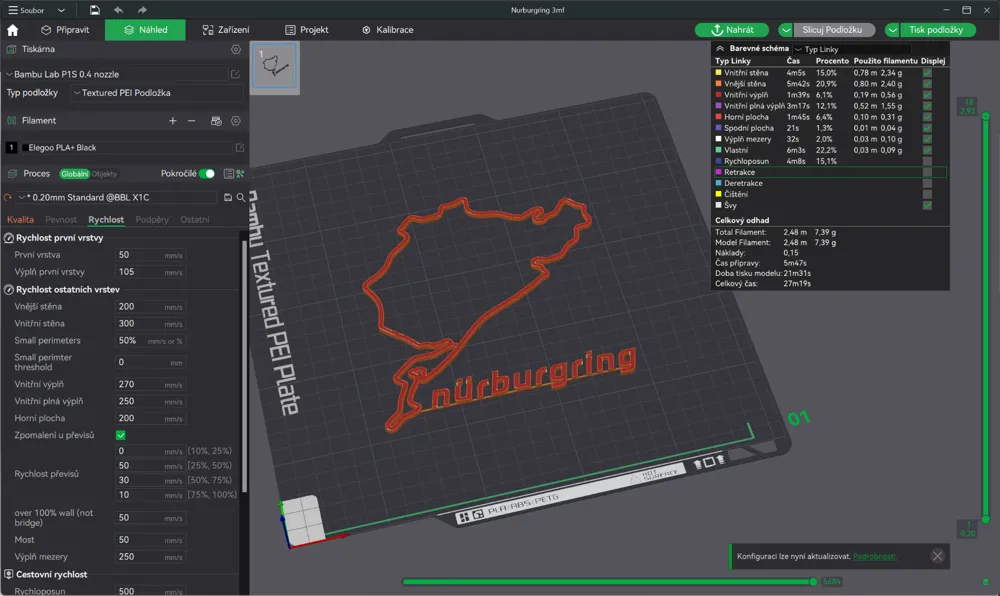The width and height of the screenshot is (1000, 596).
Task: Sync filament list from AMS icon
Action: click(x=216, y=120)
